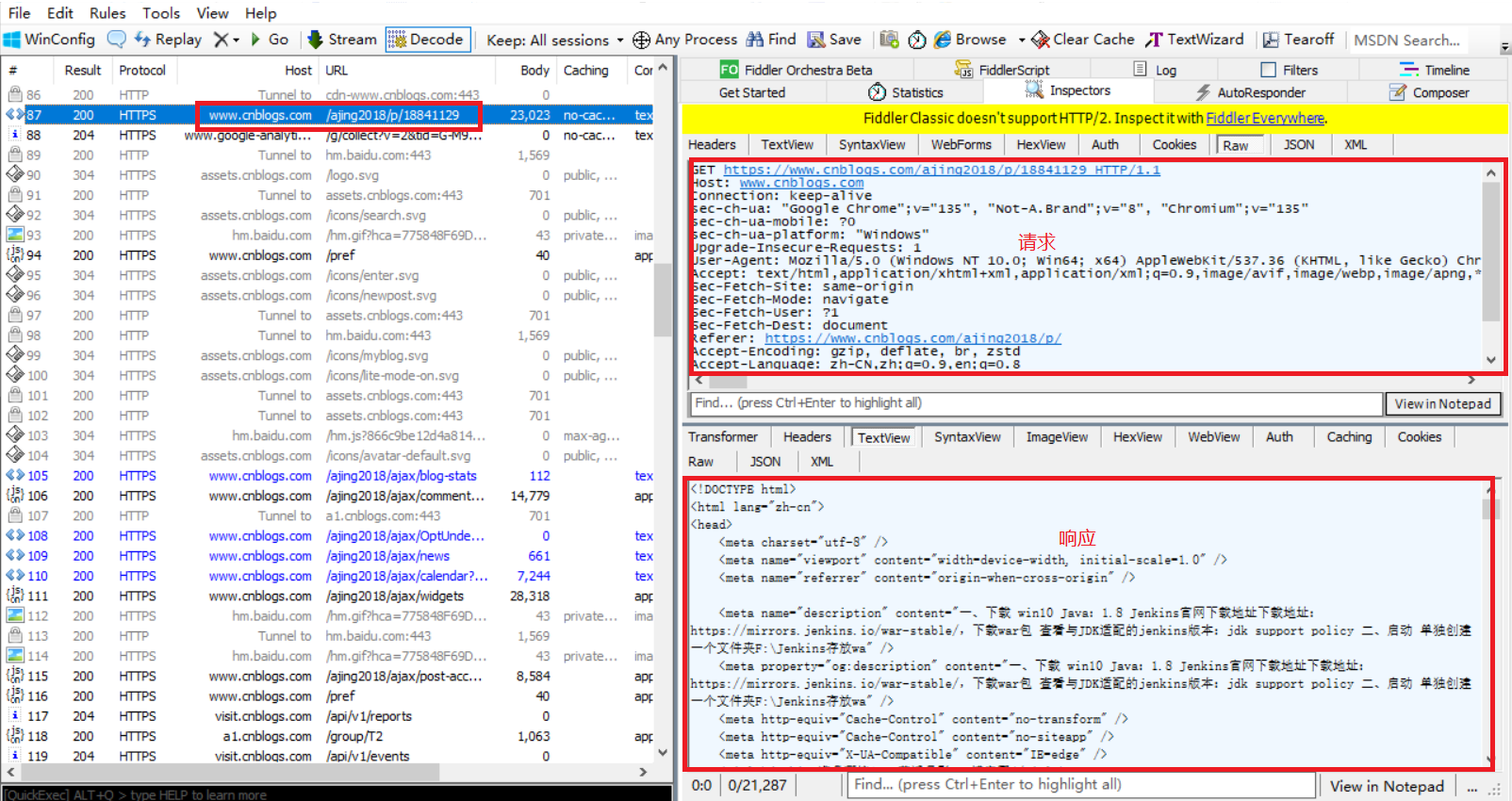Open the AutoResponder tab
This screenshot has width=1512, height=801.
(1250, 92)
